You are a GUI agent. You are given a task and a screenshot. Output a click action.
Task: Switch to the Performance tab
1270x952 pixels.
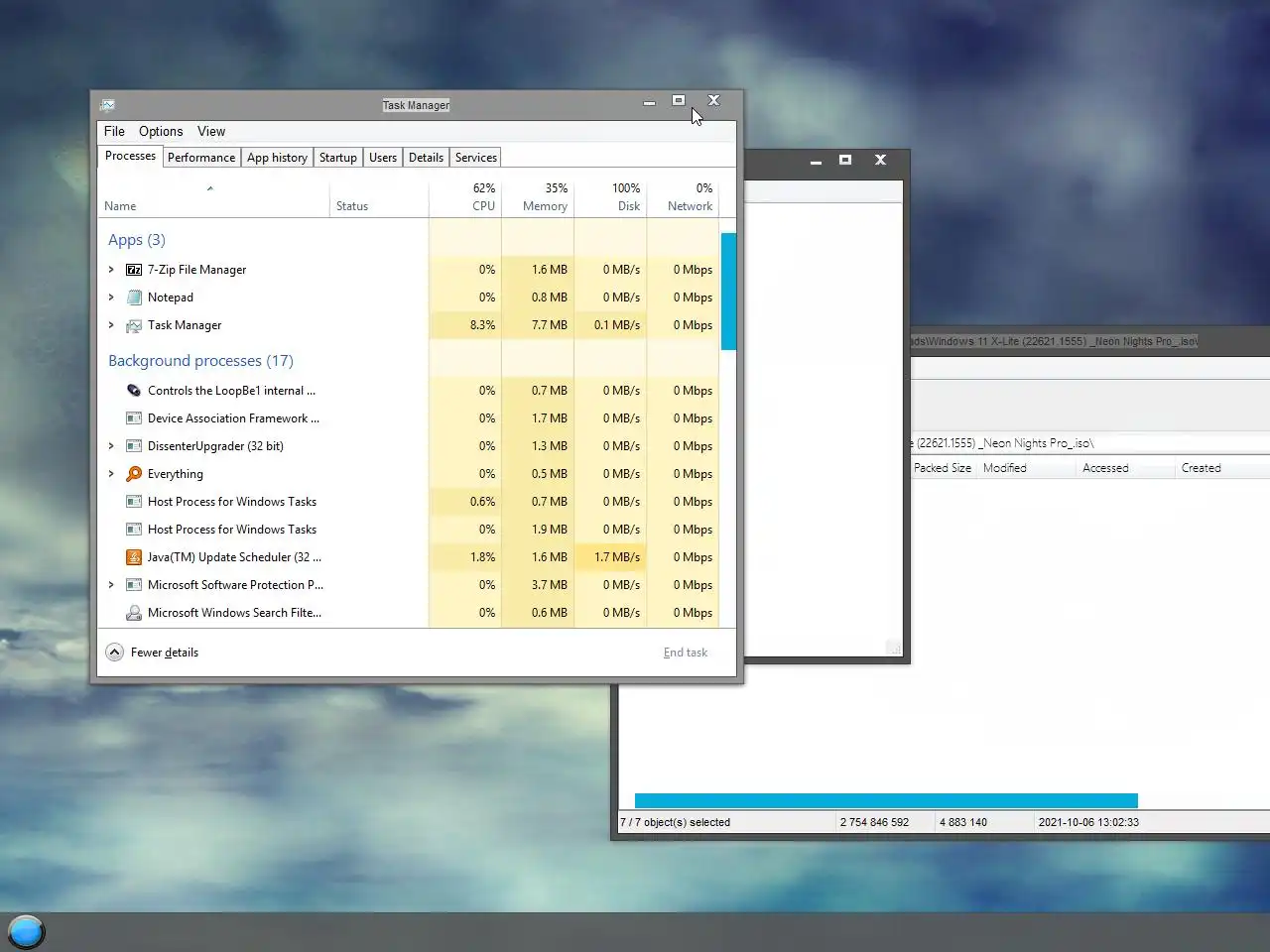point(201,158)
